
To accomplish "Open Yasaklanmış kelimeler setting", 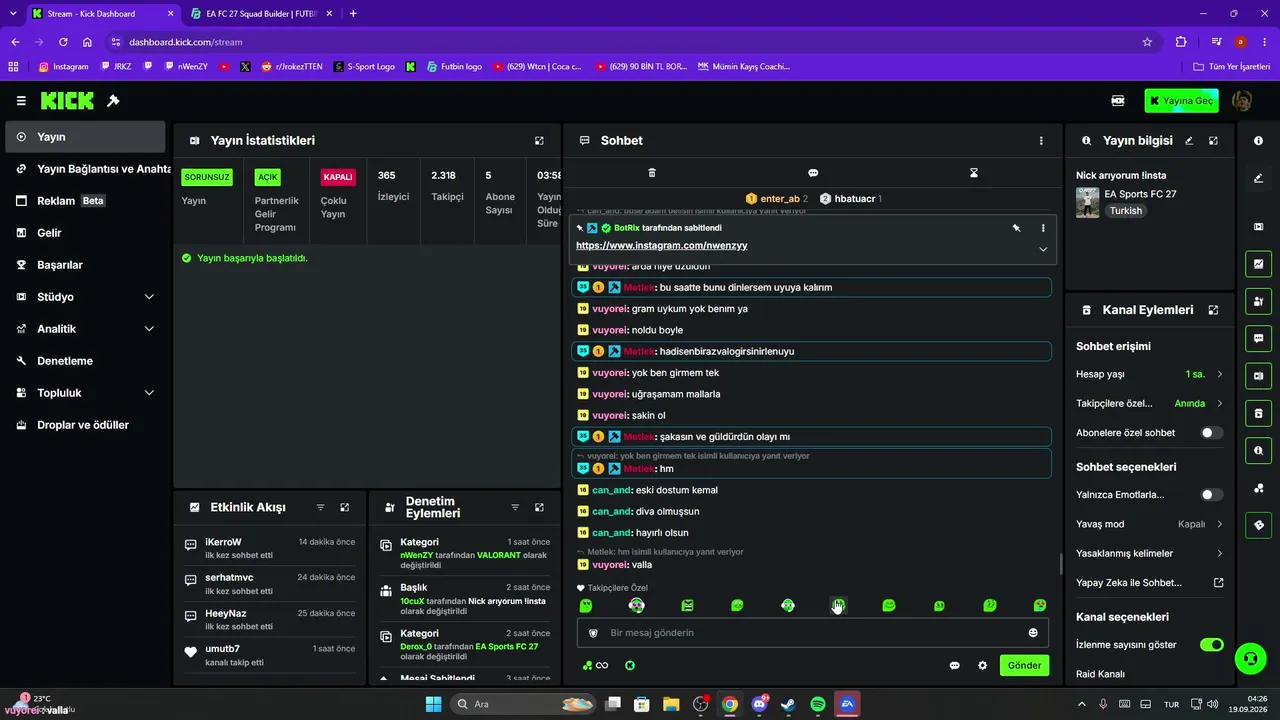I will pyautogui.click(x=1149, y=553).
